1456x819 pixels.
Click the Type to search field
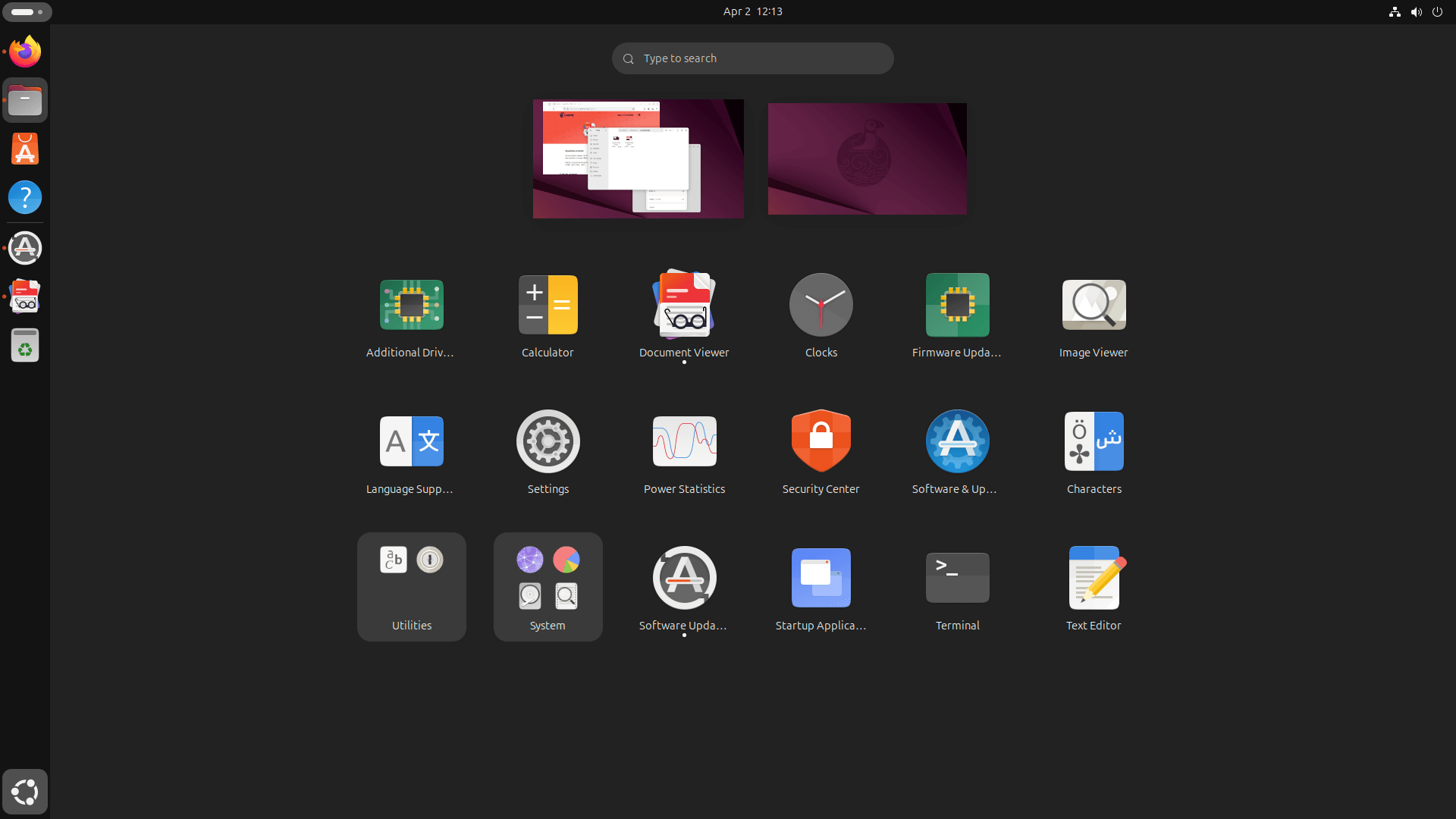[x=752, y=58]
